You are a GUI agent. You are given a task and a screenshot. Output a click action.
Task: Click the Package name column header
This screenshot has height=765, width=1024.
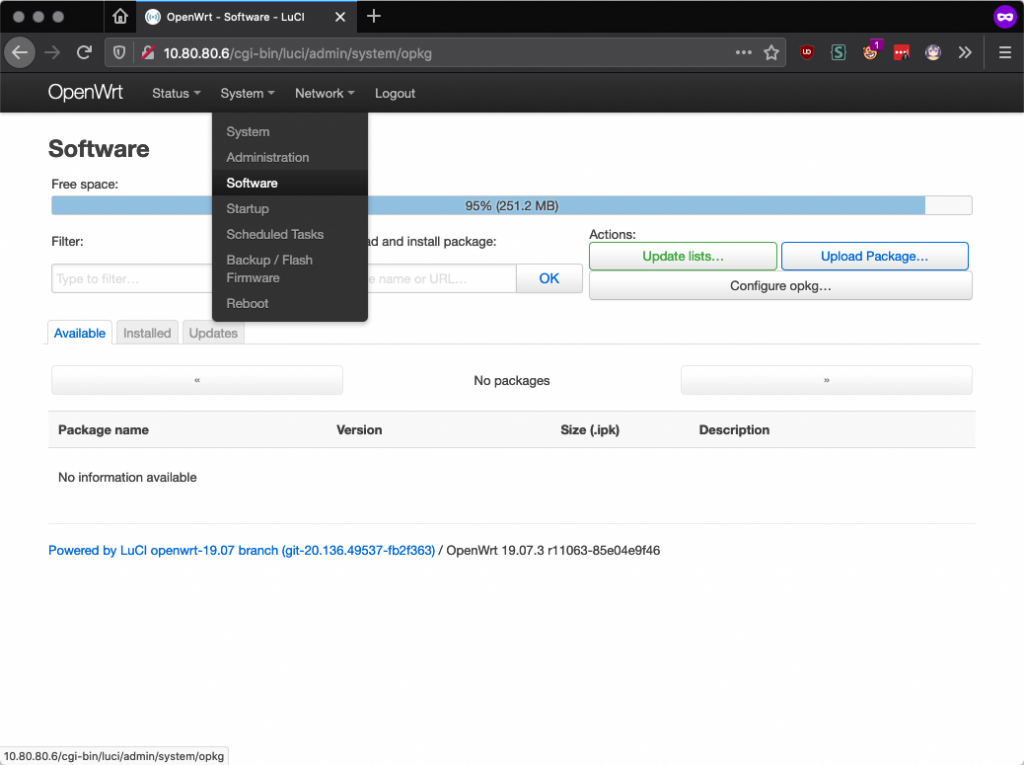coord(103,430)
